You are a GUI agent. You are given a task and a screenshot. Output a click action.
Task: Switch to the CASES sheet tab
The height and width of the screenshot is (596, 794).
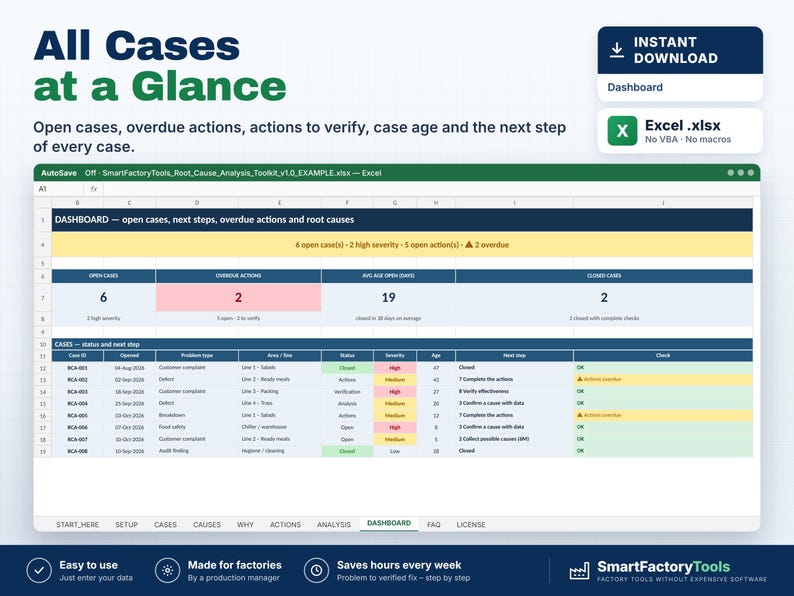(x=166, y=525)
